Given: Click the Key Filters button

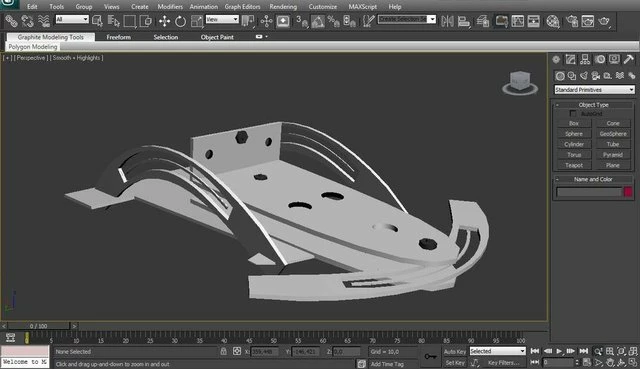Looking at the screenshot, I should 504,362.
